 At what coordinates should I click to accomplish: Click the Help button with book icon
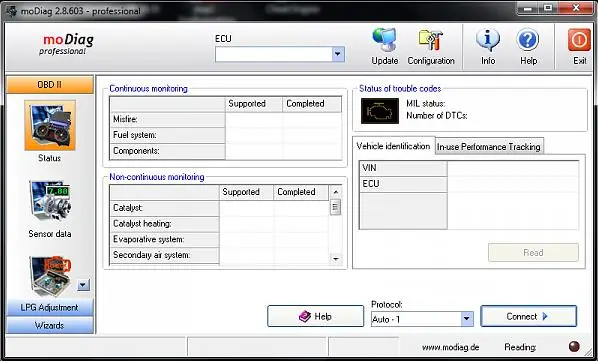[x=315, y=316]
